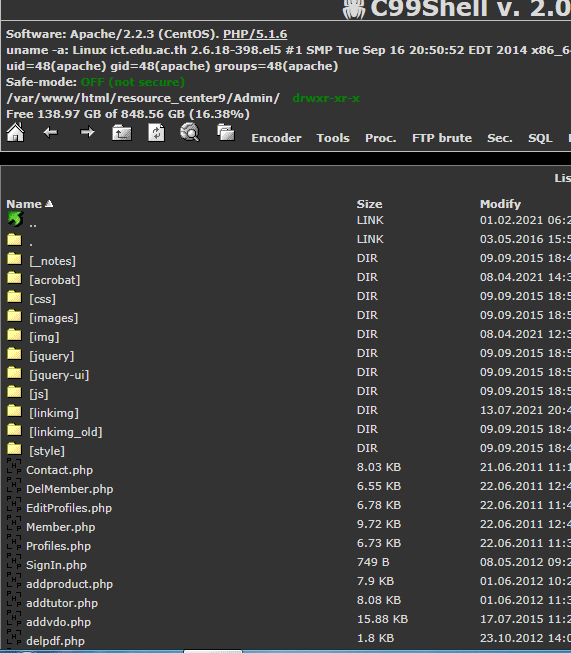Click the folder icon beside [linkimg_old]
Screen dimensions: 571x653
point(14,430)
